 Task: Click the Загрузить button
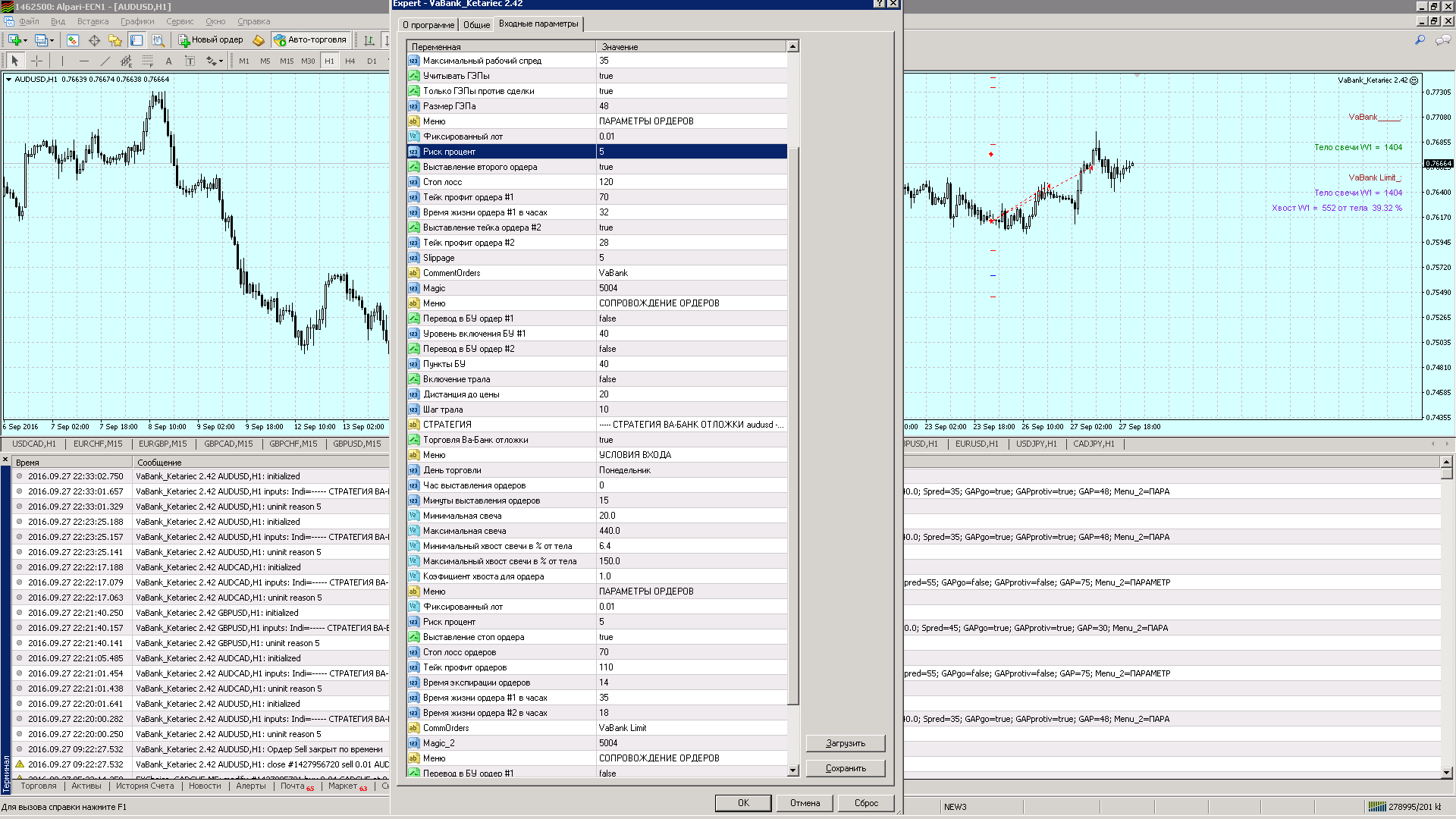846,743
